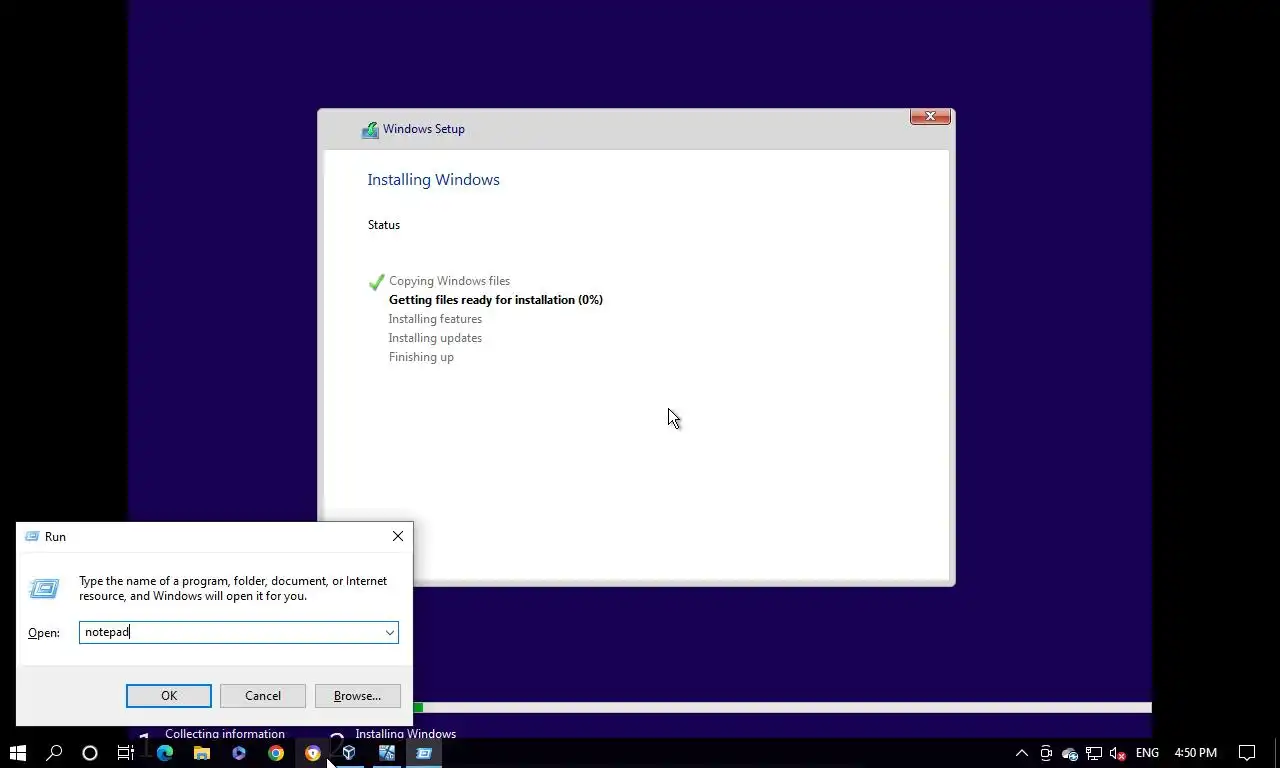Expand the Open field dropdown arrow
The height and width of the screenshot is (768, 1280).
[390, 632]
